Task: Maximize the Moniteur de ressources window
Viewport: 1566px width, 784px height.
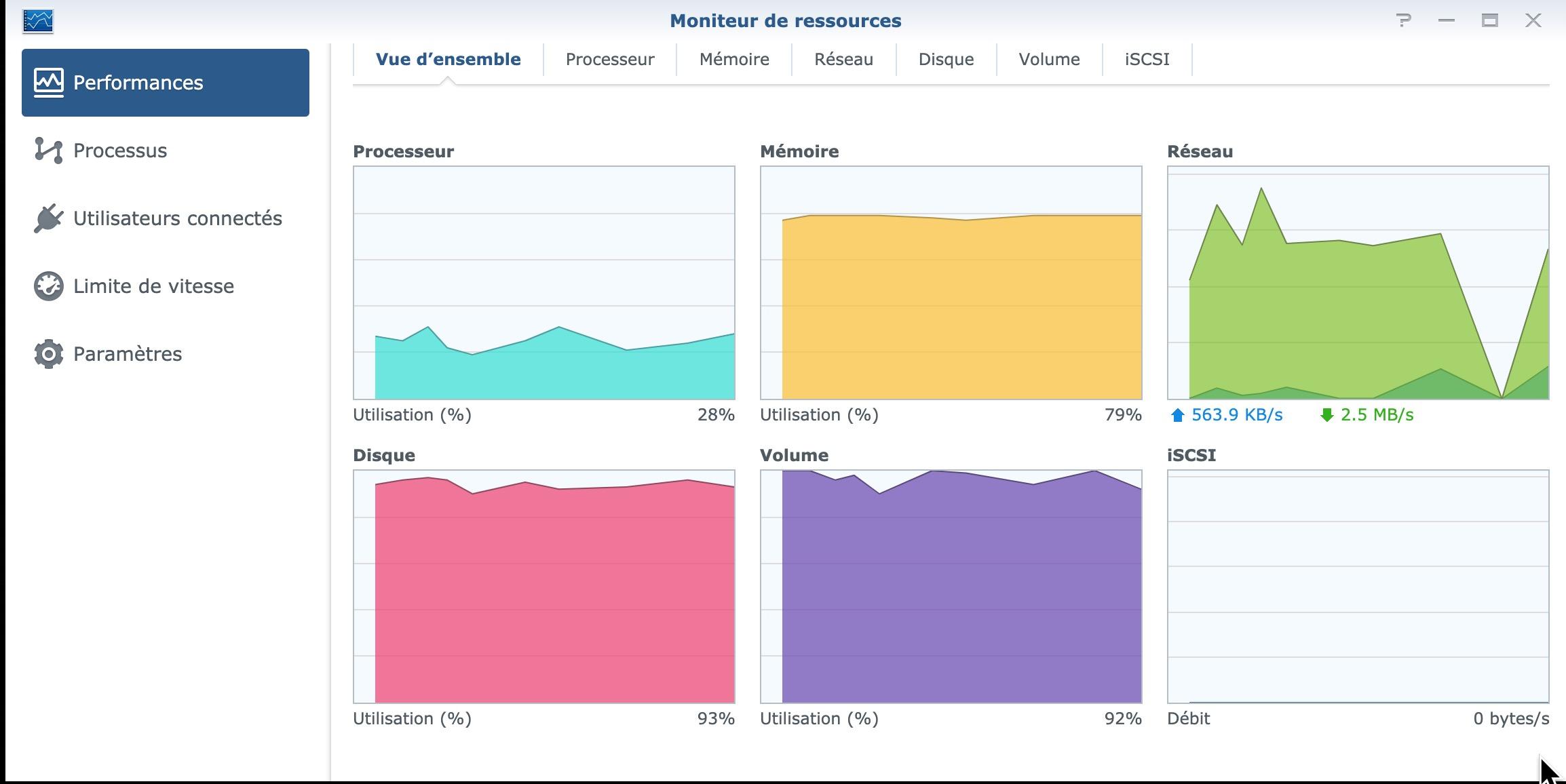Action: (1489, 20)
